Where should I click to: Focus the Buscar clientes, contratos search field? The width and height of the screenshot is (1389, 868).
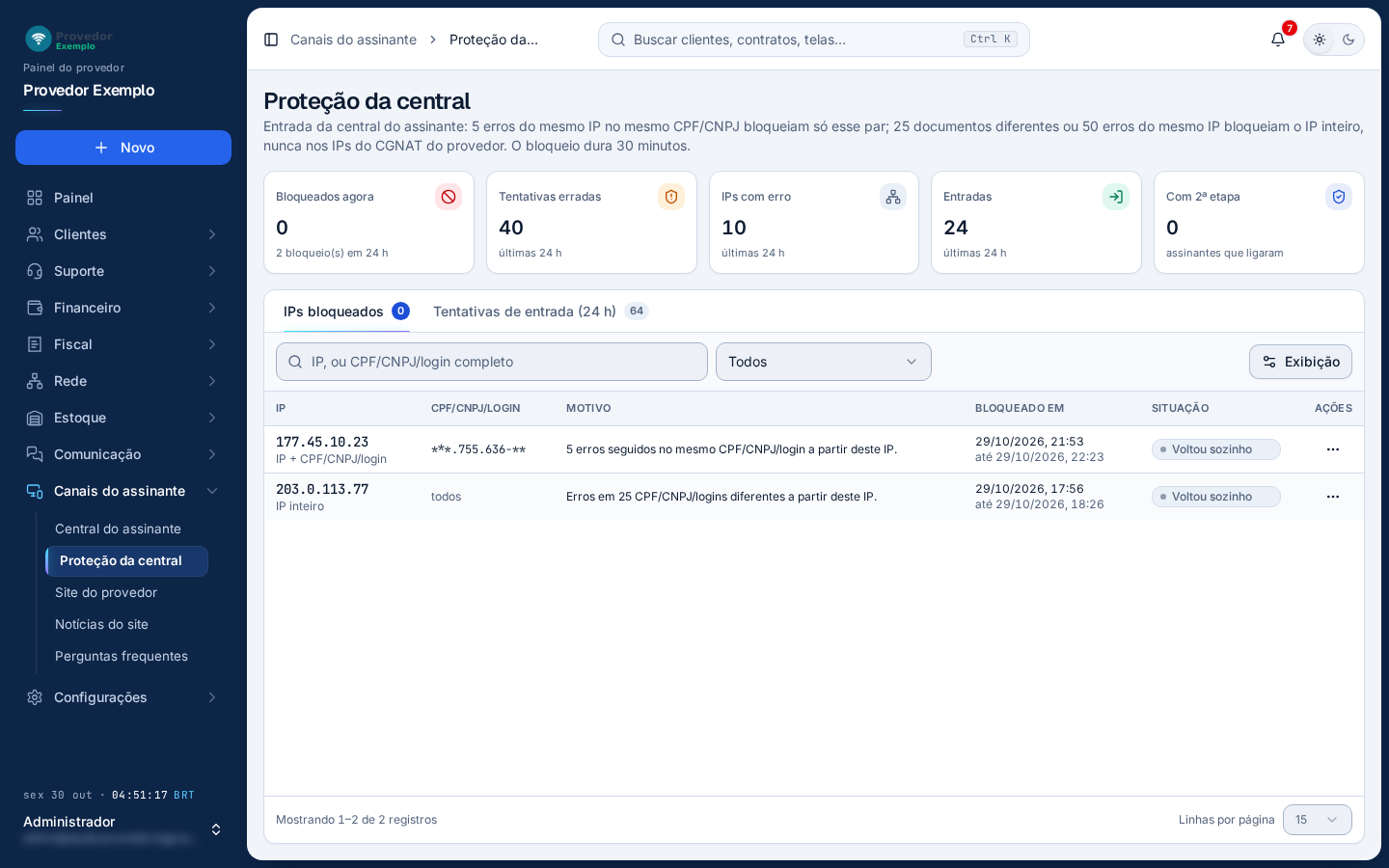click(814, 40)
